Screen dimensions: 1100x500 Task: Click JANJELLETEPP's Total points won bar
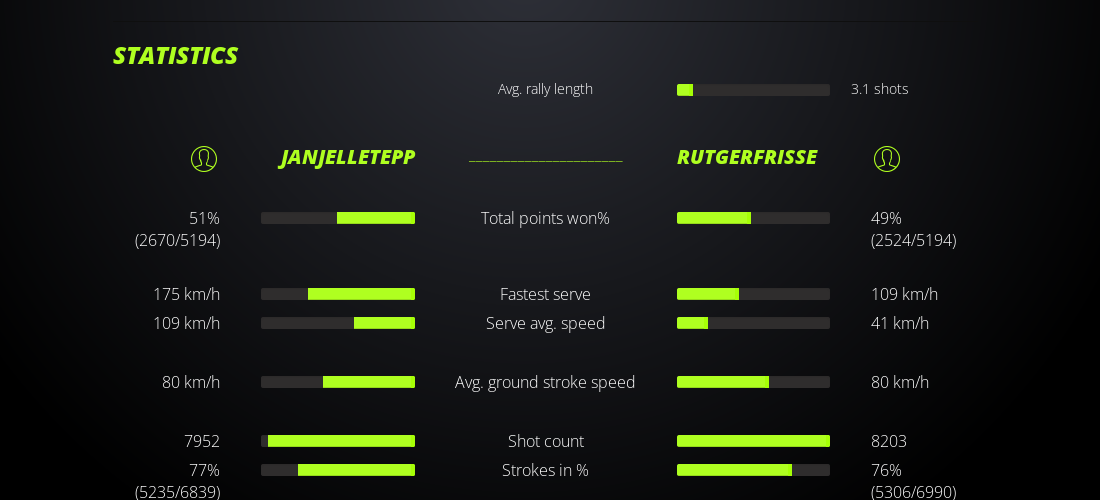coord(338,218)
